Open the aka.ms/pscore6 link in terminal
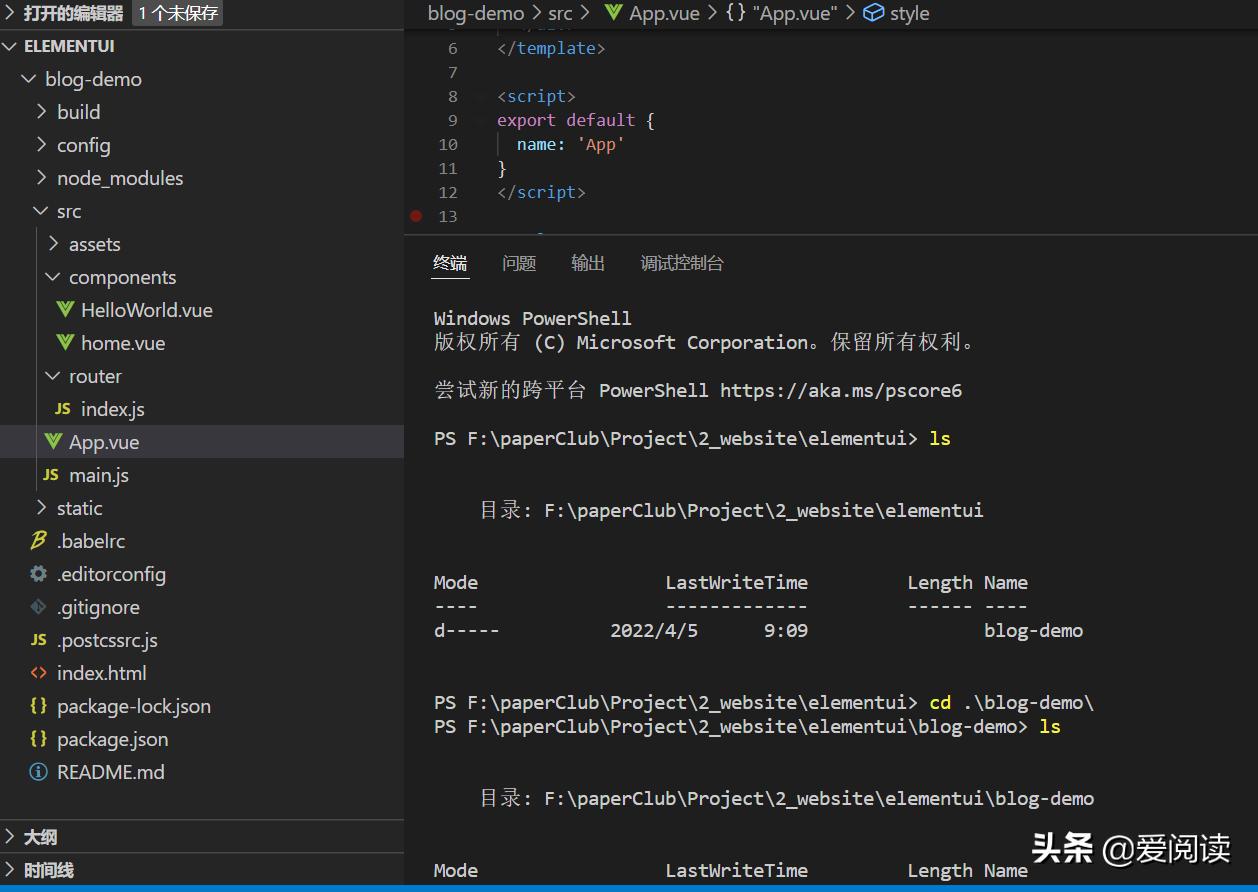The height and width of the screenshot is (892, 1258). (840, 390)
